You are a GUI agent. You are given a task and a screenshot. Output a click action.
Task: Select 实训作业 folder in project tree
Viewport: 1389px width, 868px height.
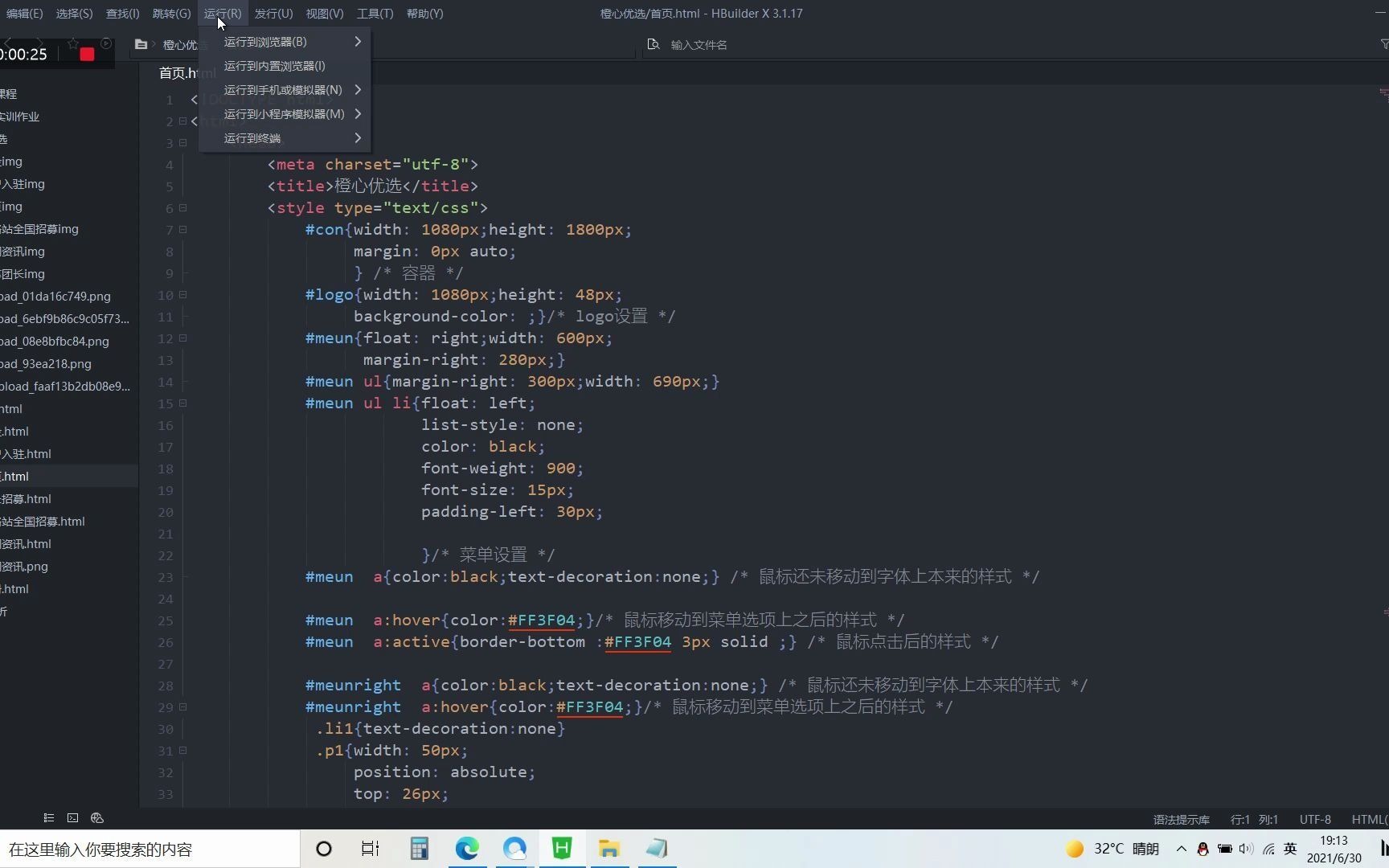pyautogui.click(x=20, y=116)
